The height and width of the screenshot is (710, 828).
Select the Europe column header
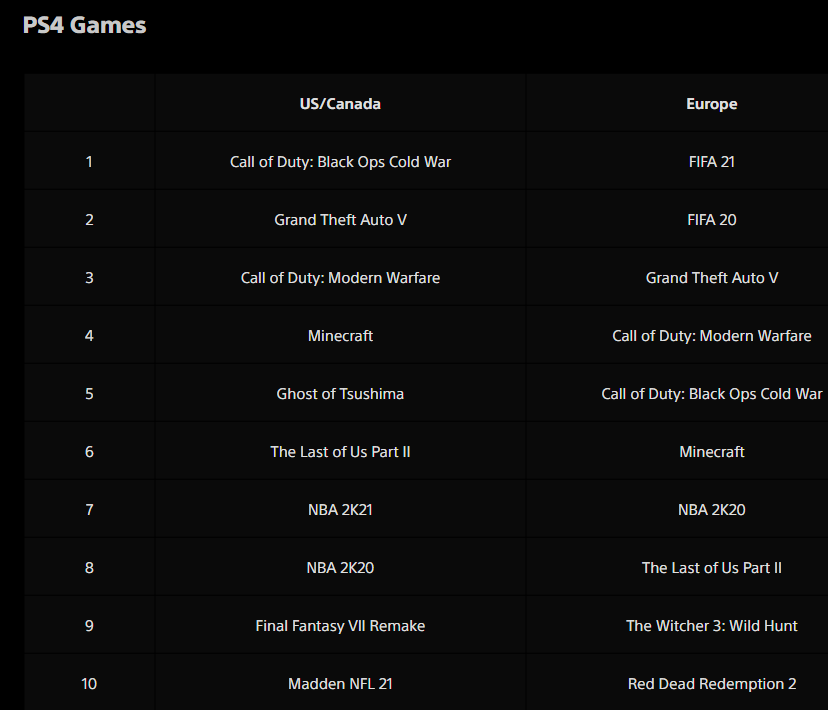[711, 103]
